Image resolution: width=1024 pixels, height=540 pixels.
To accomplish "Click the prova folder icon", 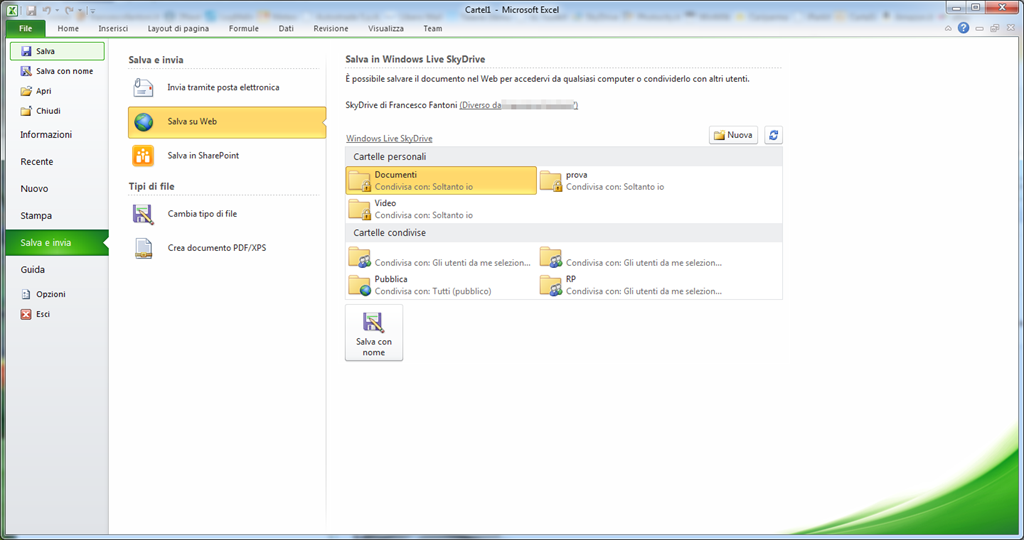I will (551, 181).
